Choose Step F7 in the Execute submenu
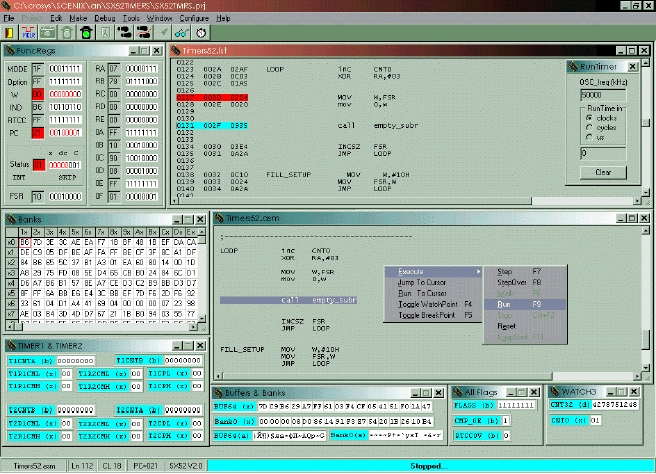Viewport: 656px width, 474px height. click(x=525, y=272)
